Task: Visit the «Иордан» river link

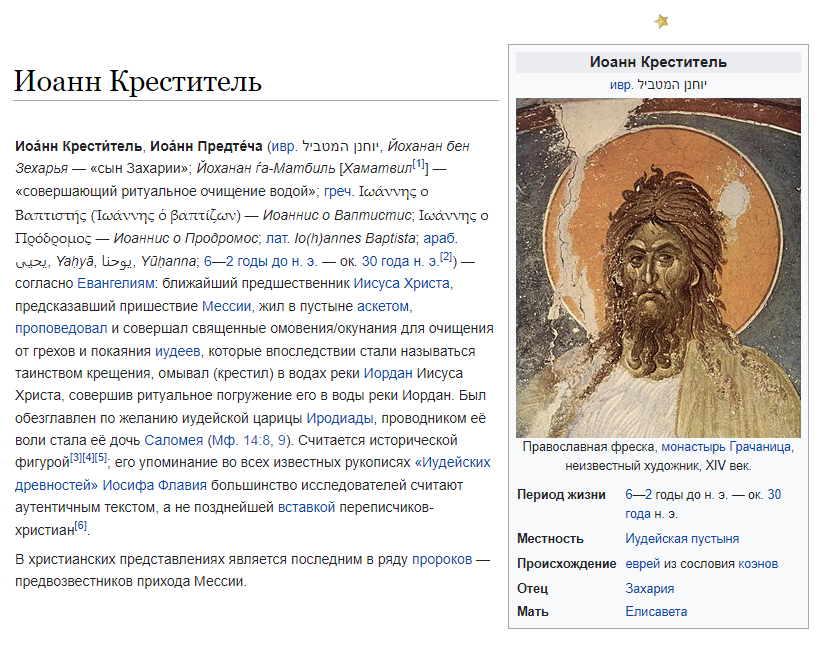Action: 388,373
